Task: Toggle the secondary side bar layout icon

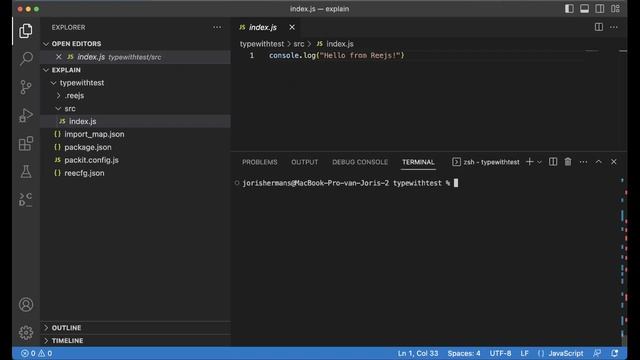Action: pyautogui.click(x=600, y=9)
